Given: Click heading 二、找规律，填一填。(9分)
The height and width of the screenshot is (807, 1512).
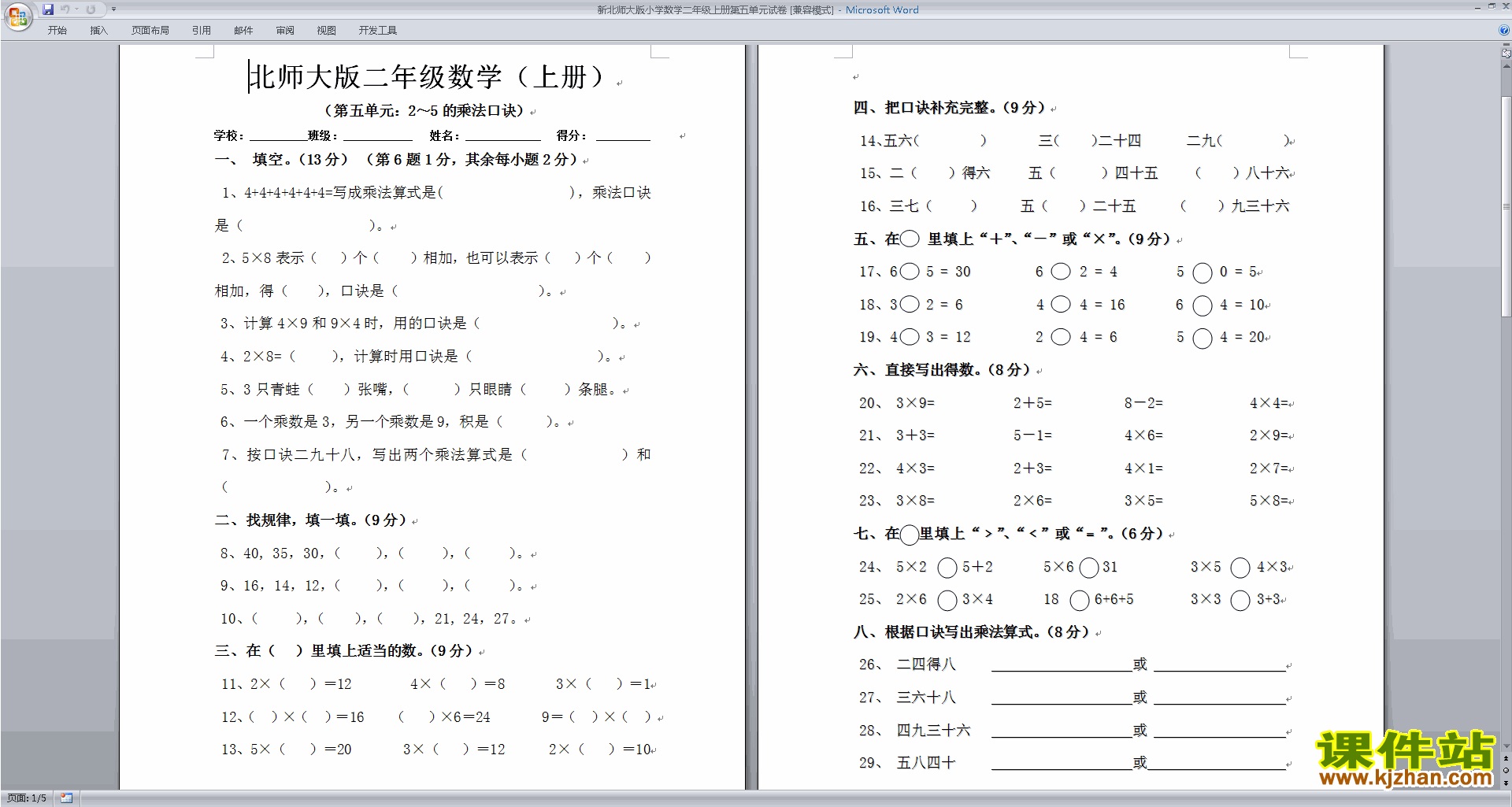Looking at the screenshot, I should coord(311,520).
